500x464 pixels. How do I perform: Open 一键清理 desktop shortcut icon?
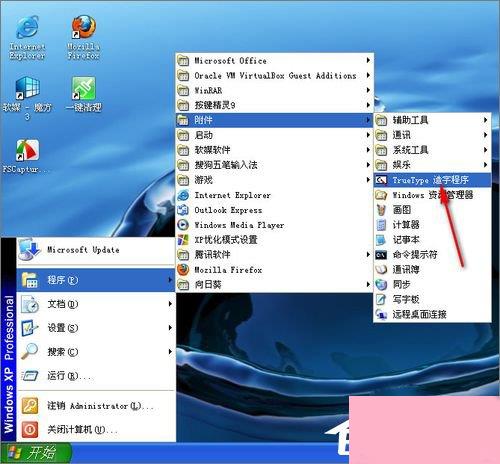pyautogui.click(x=83, y=88)
